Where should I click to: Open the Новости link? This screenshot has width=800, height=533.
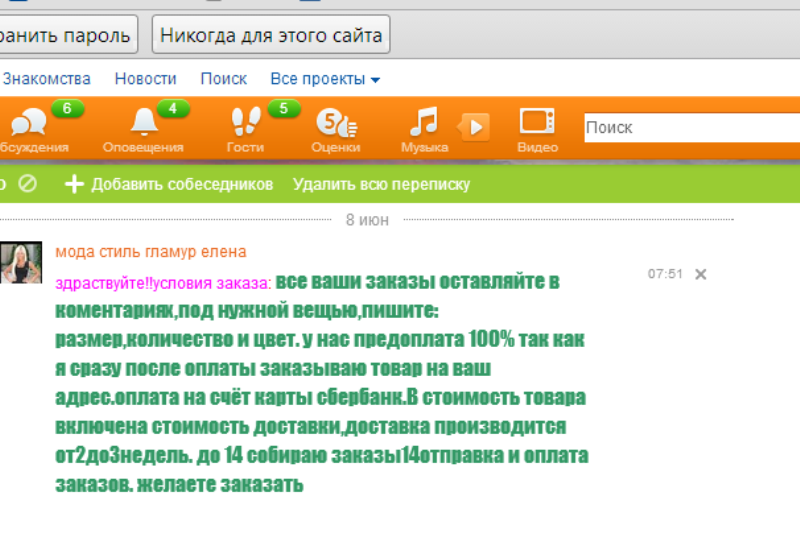point(145,79)
